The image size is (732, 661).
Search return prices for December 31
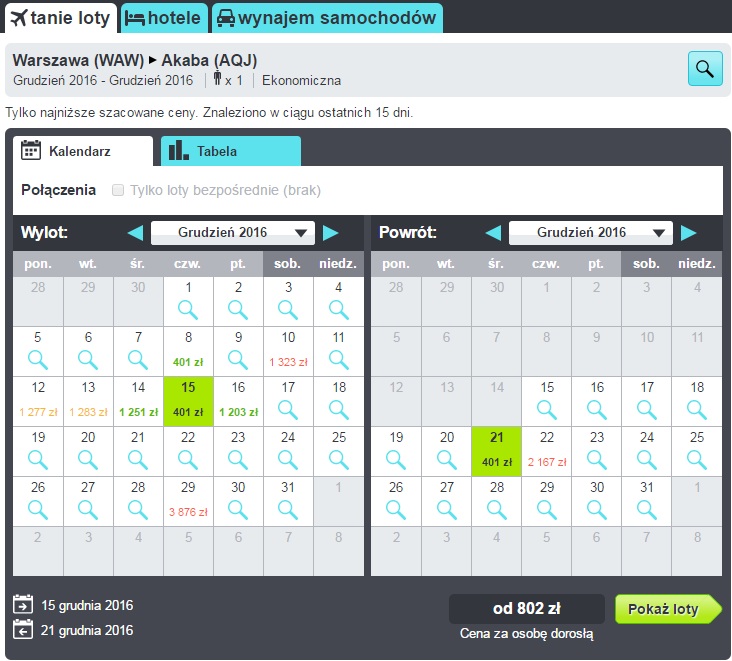tap(647, 510)
